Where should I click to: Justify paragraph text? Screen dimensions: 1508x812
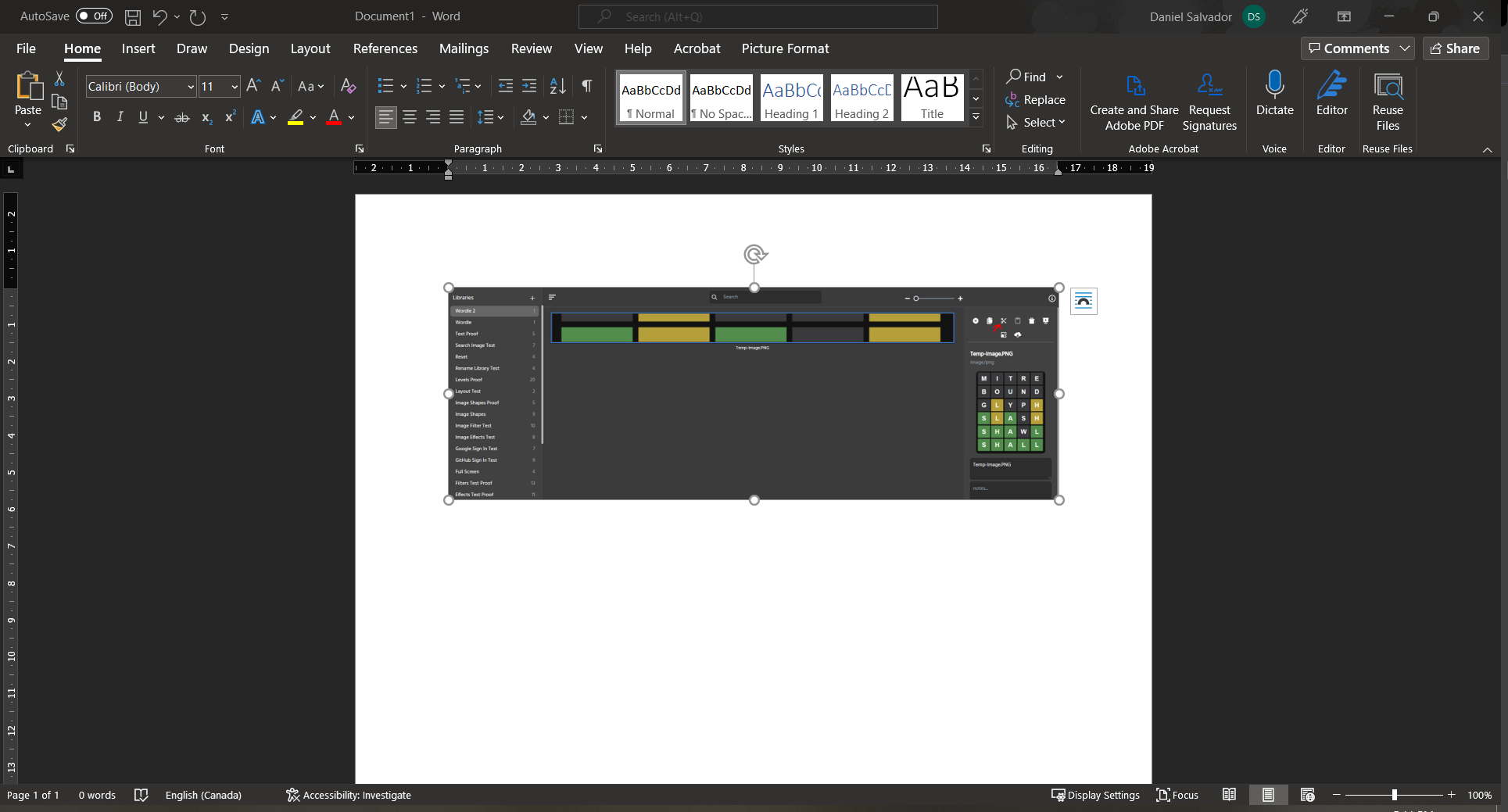pos(457,117)
